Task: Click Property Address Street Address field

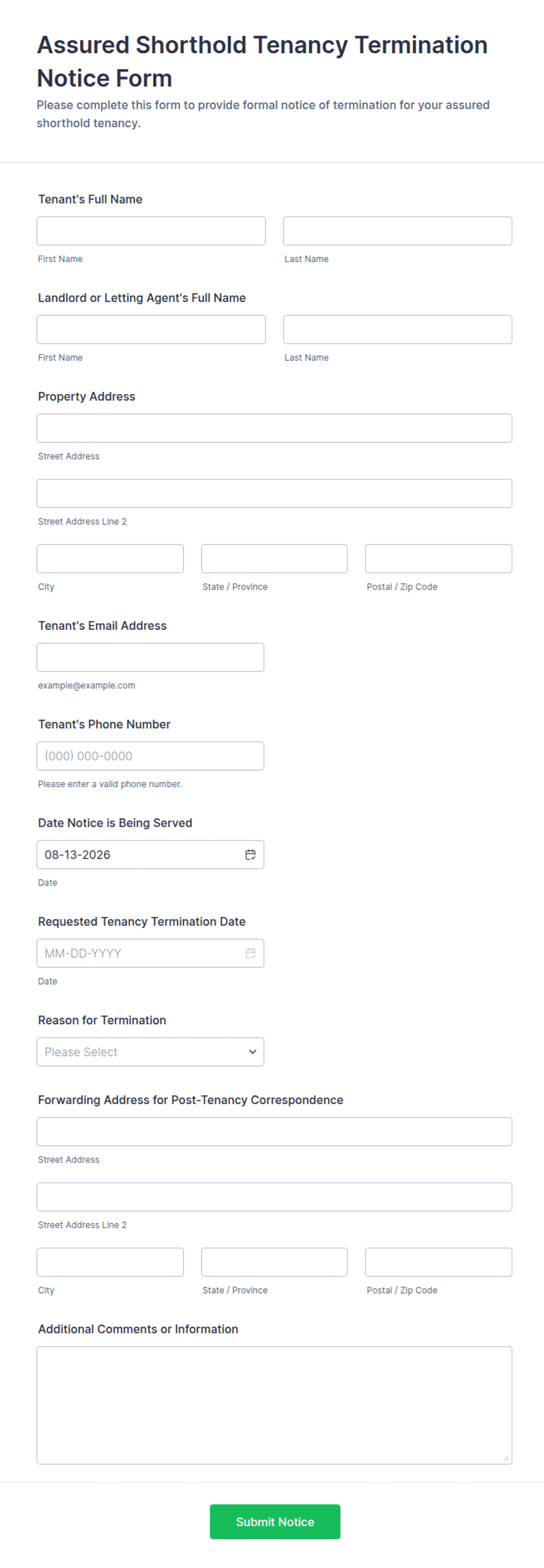Action: click(274, 429)
